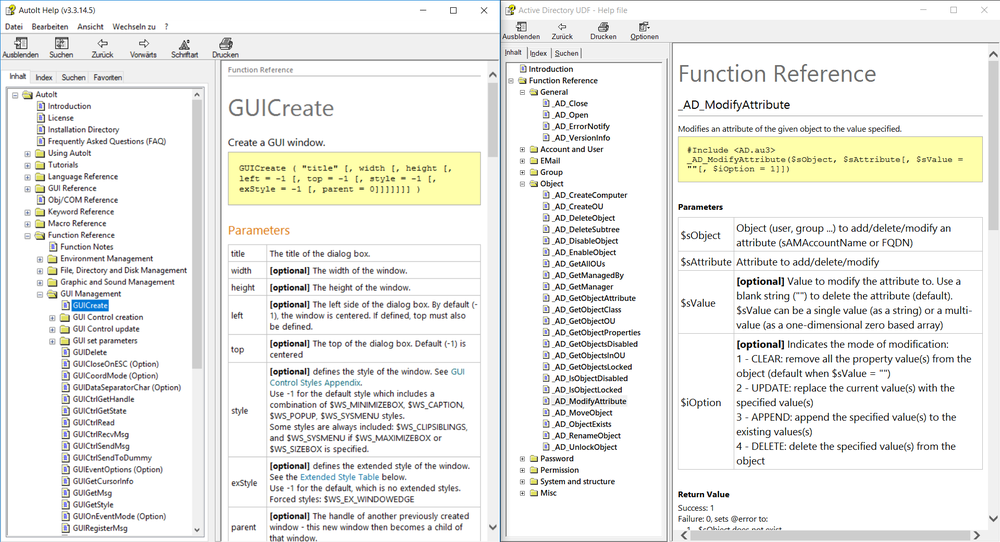Collapse the Object node in AD help

click(x=522, y=184)
